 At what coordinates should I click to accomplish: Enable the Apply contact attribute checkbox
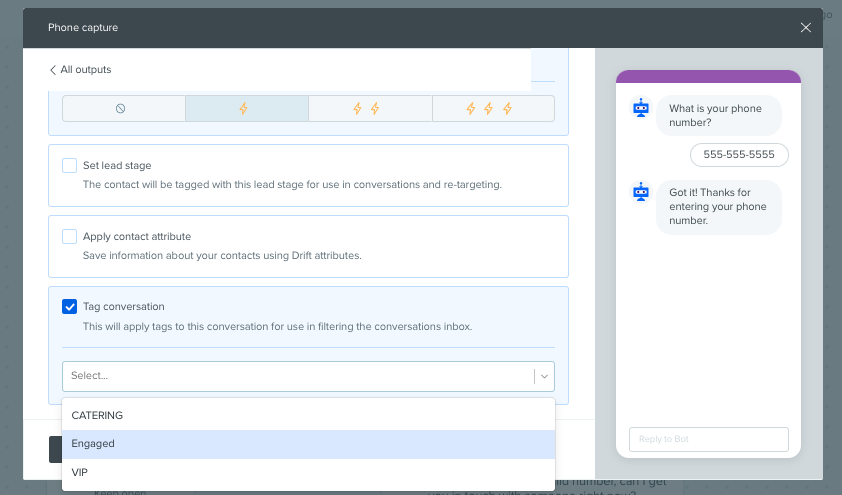coord(69,236)
